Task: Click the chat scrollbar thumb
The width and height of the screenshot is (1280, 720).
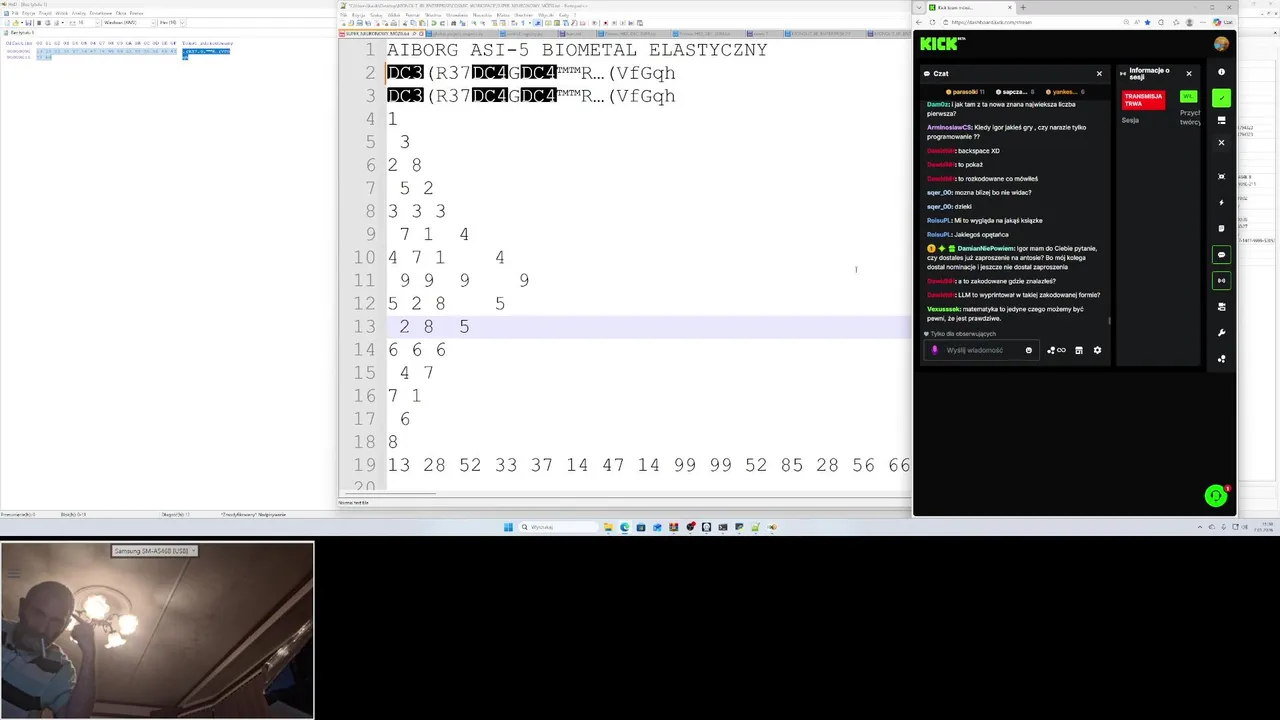Action: (1109, 321)
